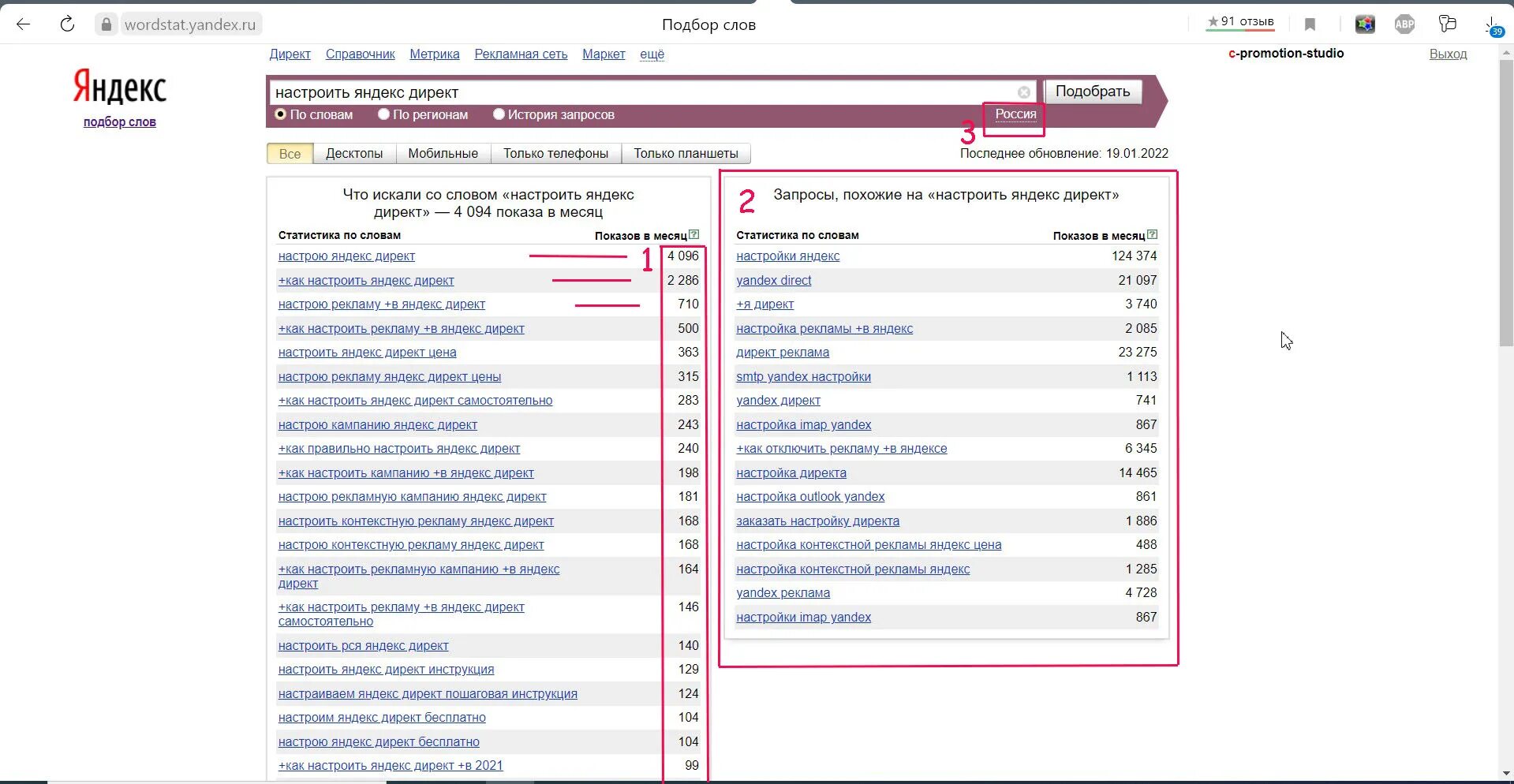Open the 91 отзыв reviews badge
Screen dimensions: 1514x784
pos(1240,22)
